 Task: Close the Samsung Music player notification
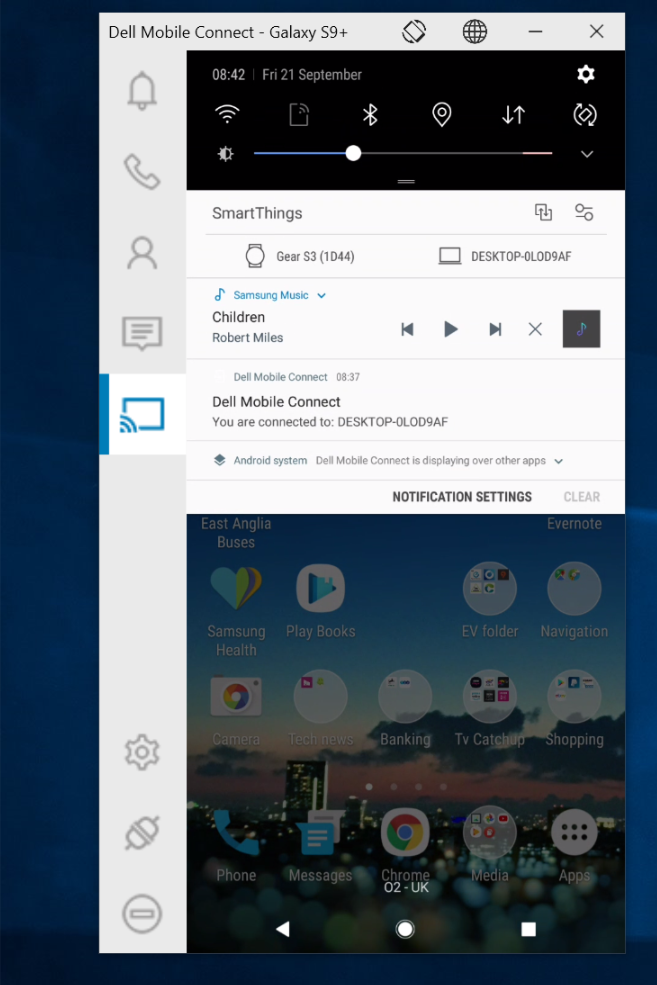[535, 329]
